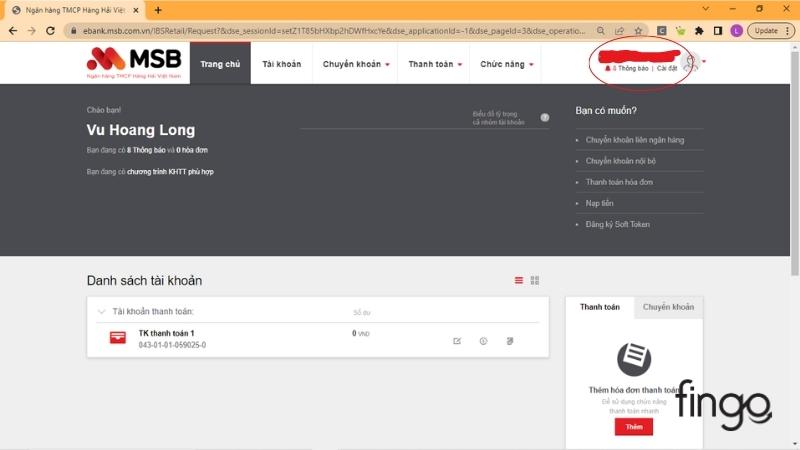This screenshot has height=450, width=800.
Task: Select the Thanh toán widget tab
Action: pyautogui.click(x=600, y=307)
